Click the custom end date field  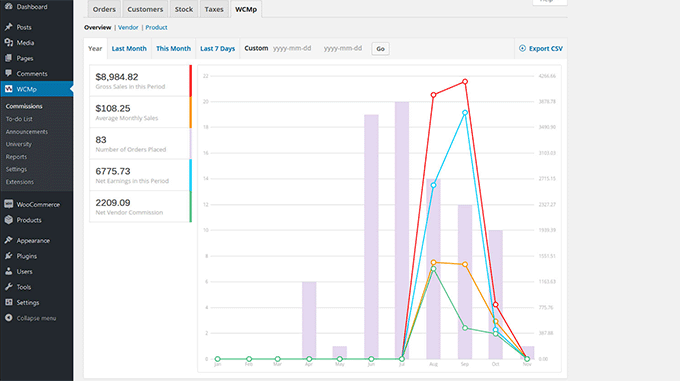pyautogui.click(x=343, y=48)
